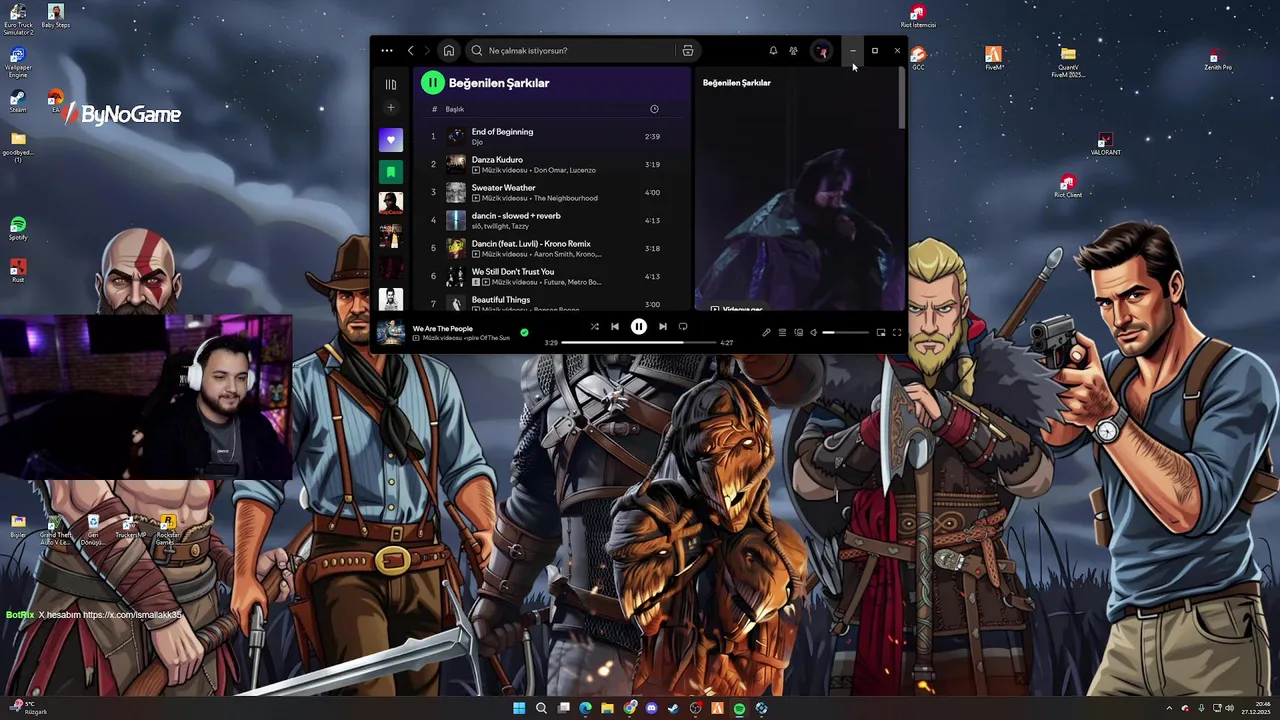Open Windows Start menu
The height and width of the screenshot is (720, 1280).
[x=519, y=708]
